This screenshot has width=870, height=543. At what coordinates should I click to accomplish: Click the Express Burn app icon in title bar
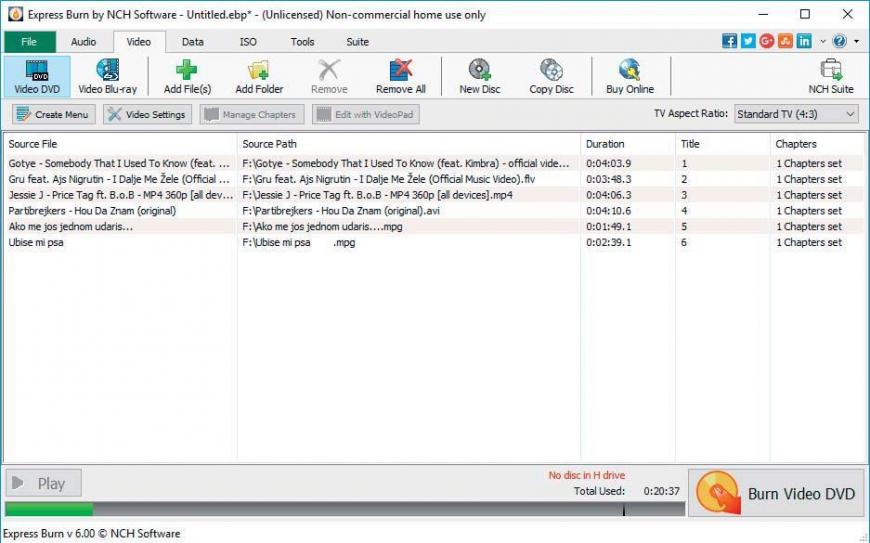(15, 14)
